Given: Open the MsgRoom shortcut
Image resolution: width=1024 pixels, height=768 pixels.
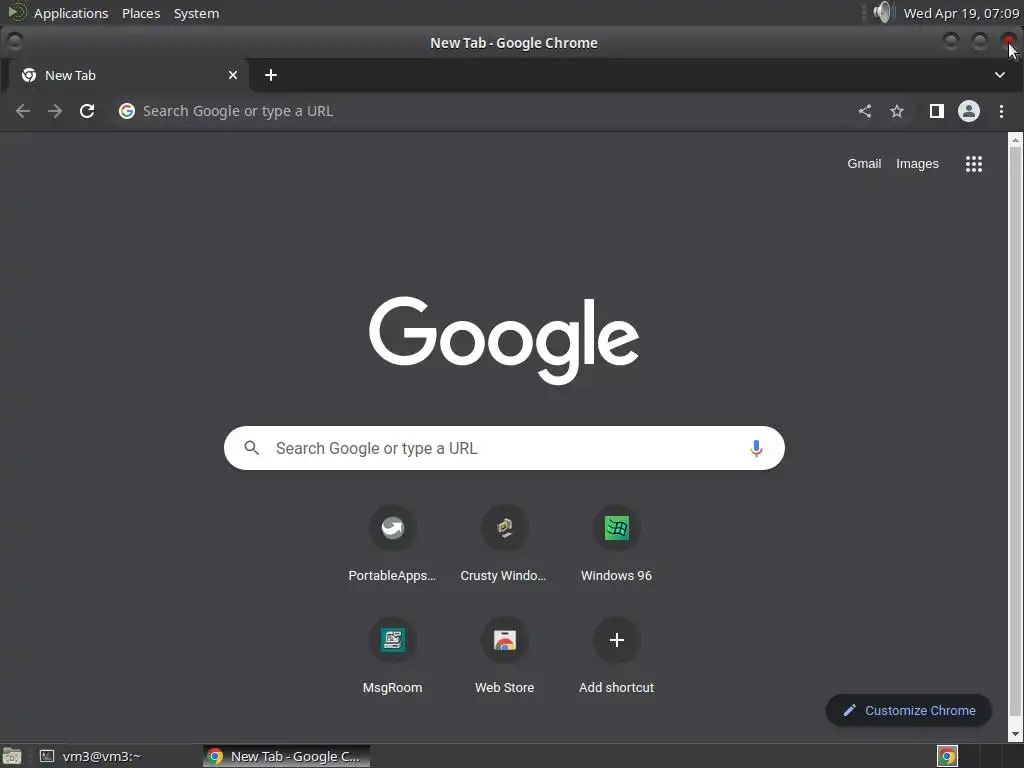Looking at the screenshot, I should (x=392, y=655).
